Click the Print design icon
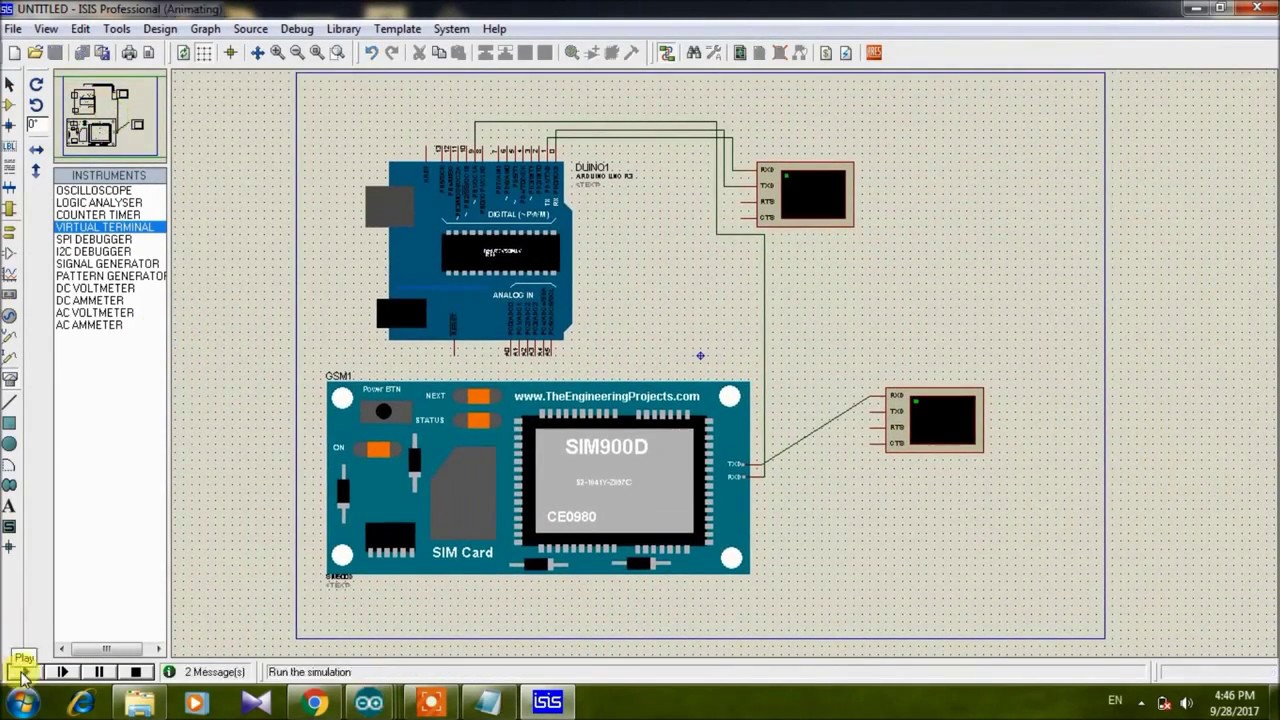Screen dimensions: 1280x720 pos(129,53)
